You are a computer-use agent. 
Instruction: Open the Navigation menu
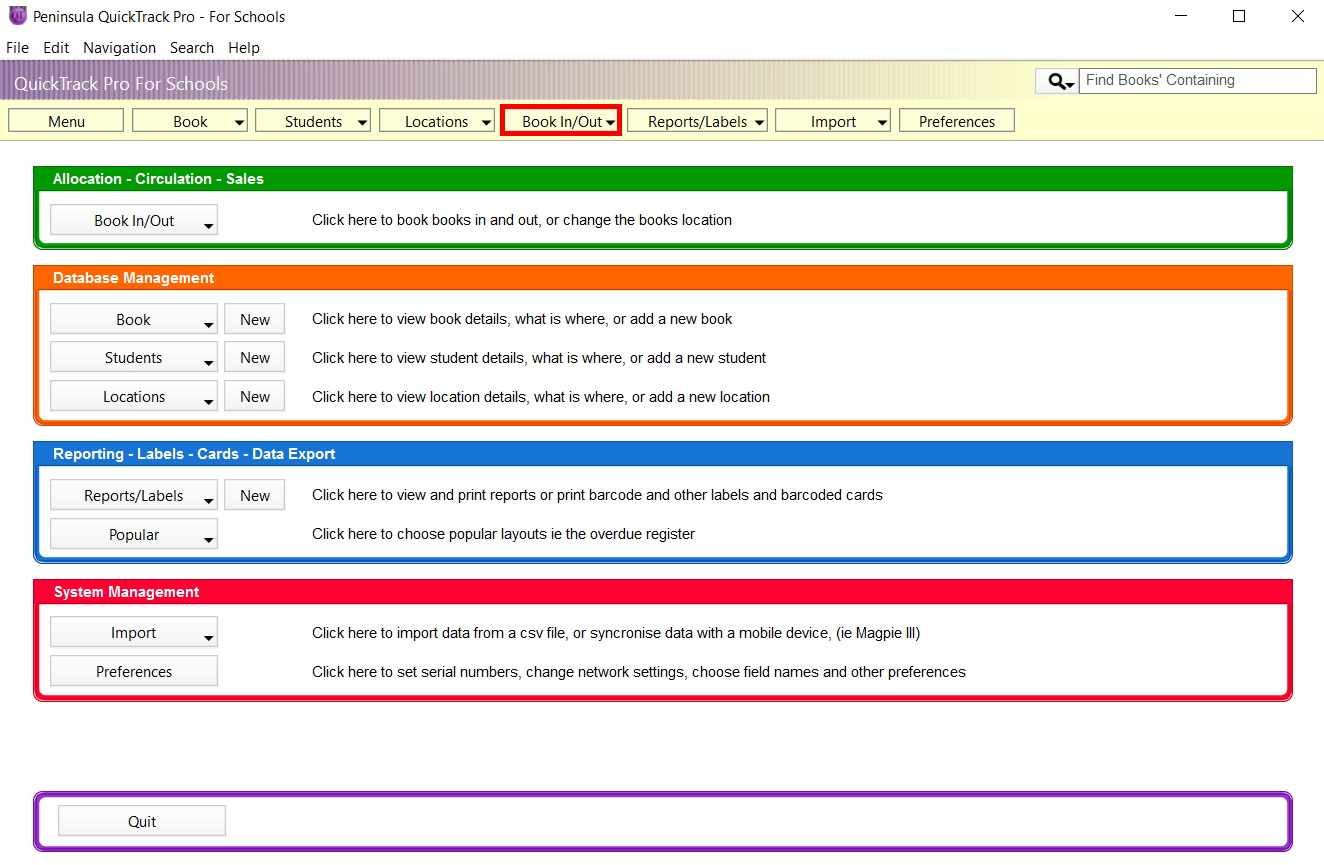[x=119, y=47]
